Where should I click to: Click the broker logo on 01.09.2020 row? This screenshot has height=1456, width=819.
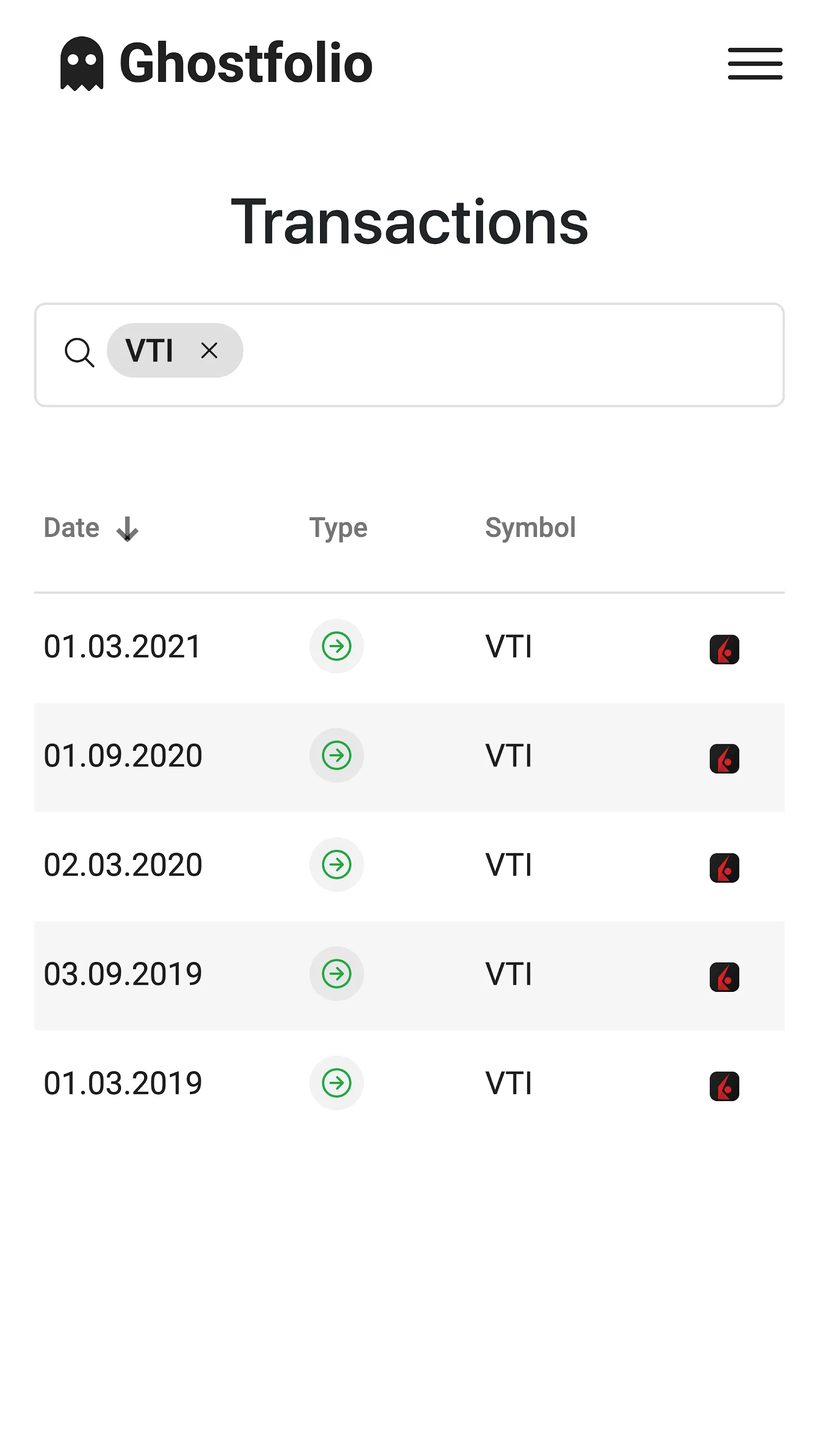pos(724,758)
